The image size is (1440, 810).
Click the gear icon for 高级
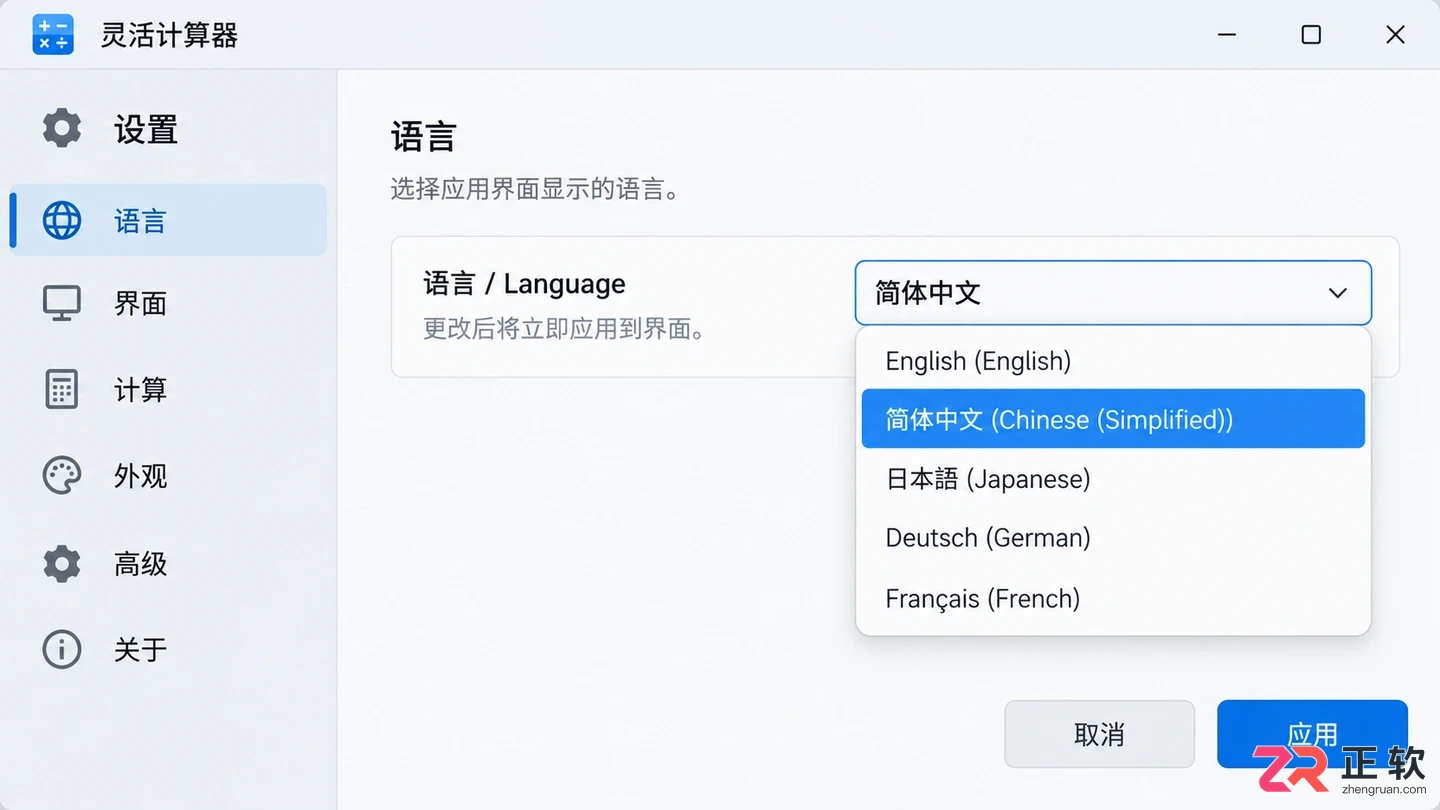[62, 564]
